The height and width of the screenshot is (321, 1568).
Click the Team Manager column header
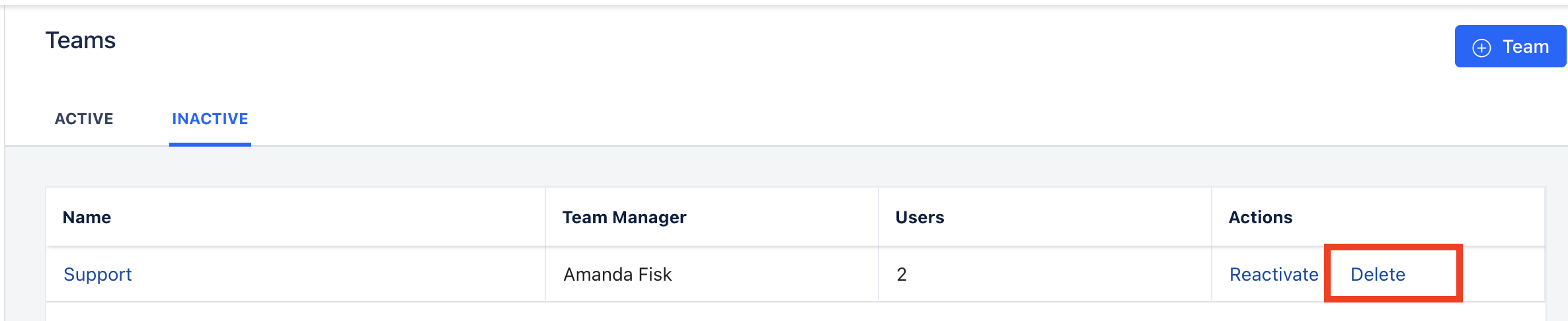pos(624,217)
